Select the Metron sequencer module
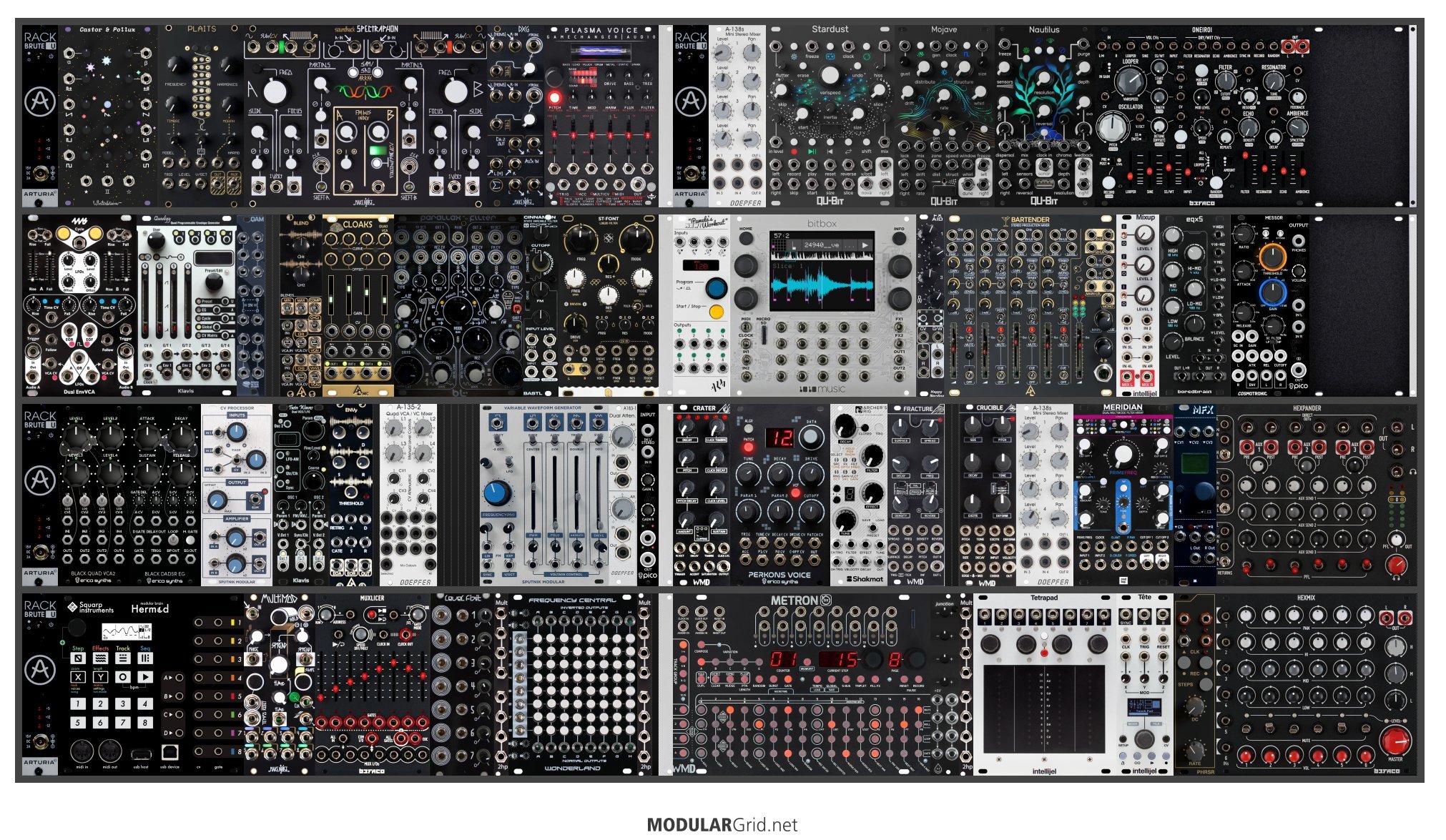This screenshot has height=840, width=1446. pyautogui.click(x=801, y=684)
